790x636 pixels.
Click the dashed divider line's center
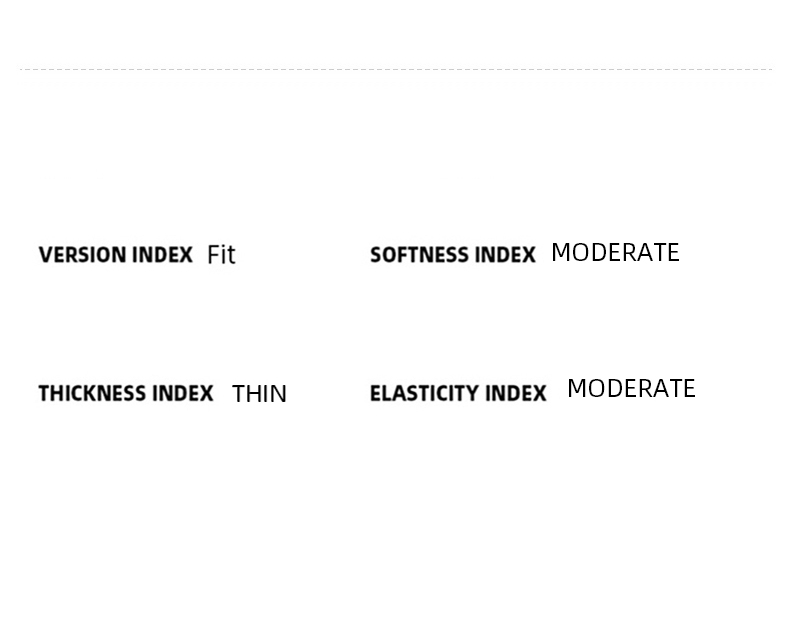pos(395,69)
